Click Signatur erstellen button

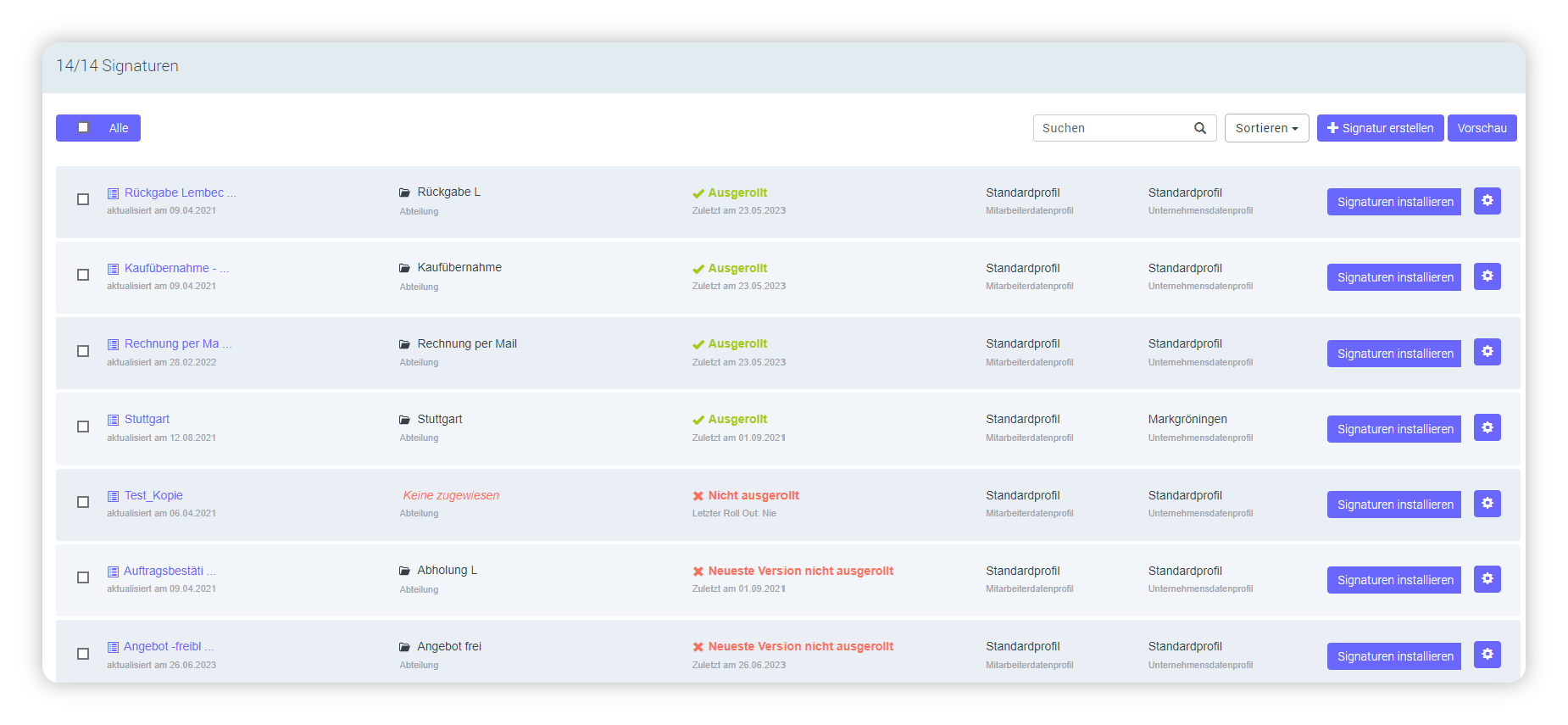pos(1380,128)
